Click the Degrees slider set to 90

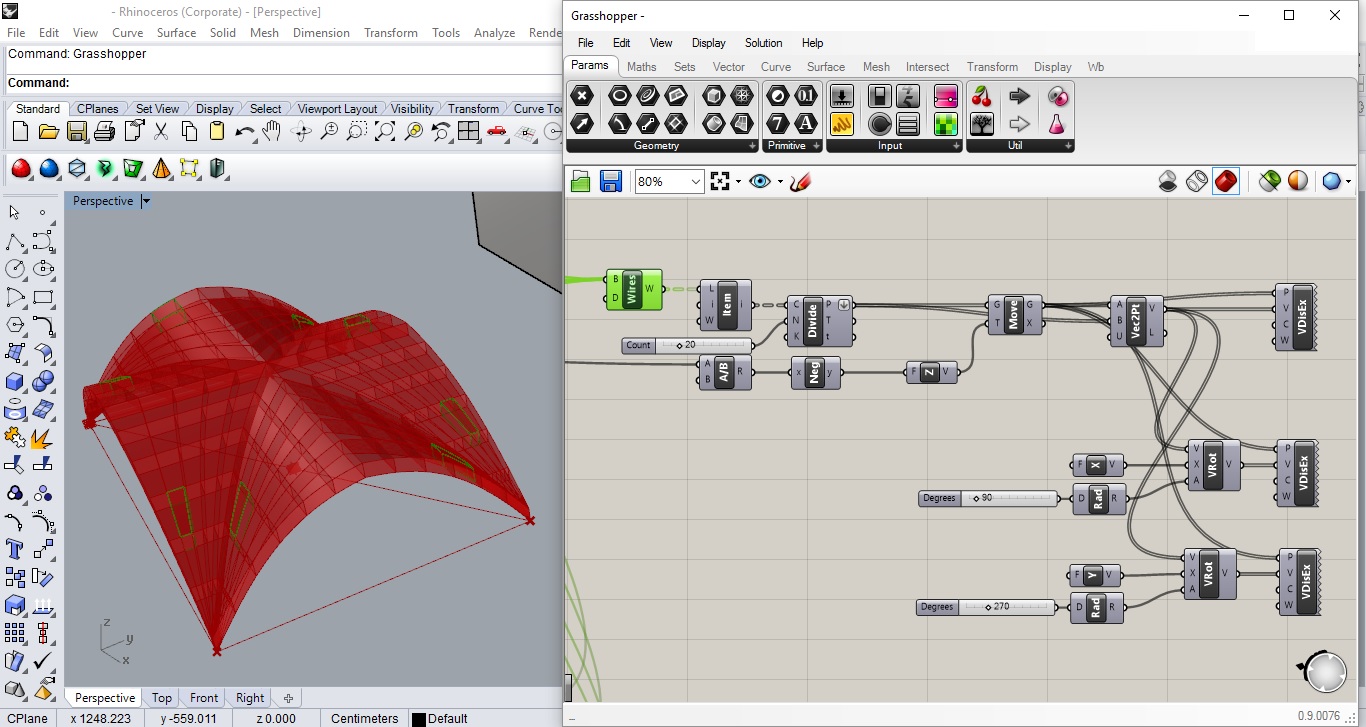coord(988,498)
